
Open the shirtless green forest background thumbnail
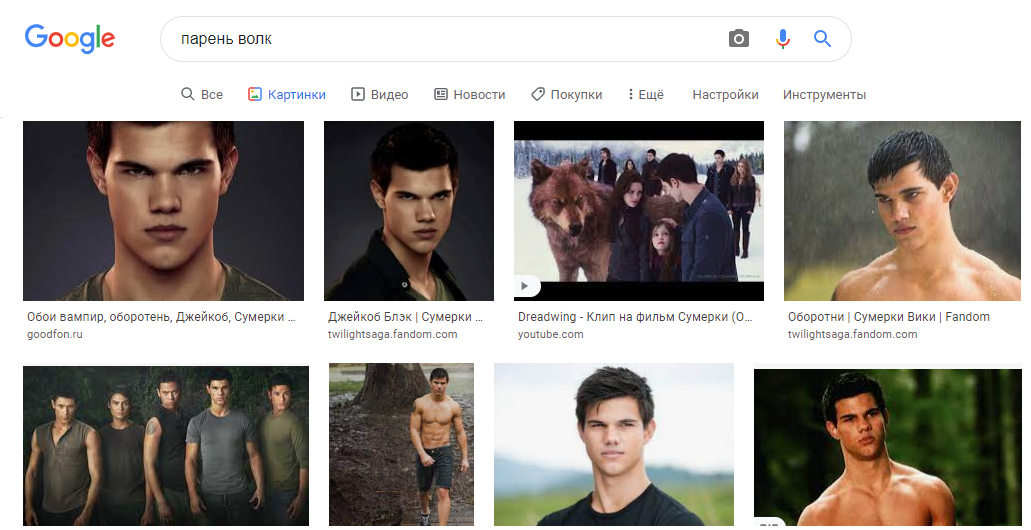point(888,447)
